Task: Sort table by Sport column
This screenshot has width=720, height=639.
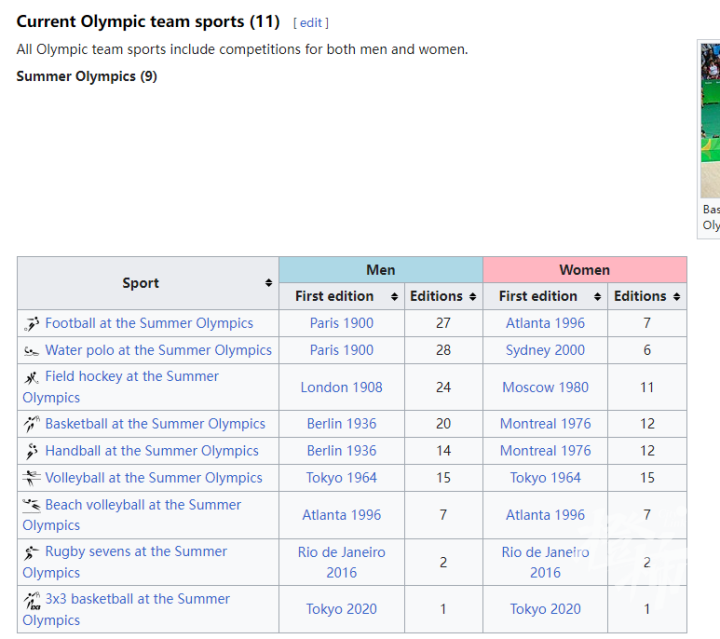Action: (x=268, y=284)
